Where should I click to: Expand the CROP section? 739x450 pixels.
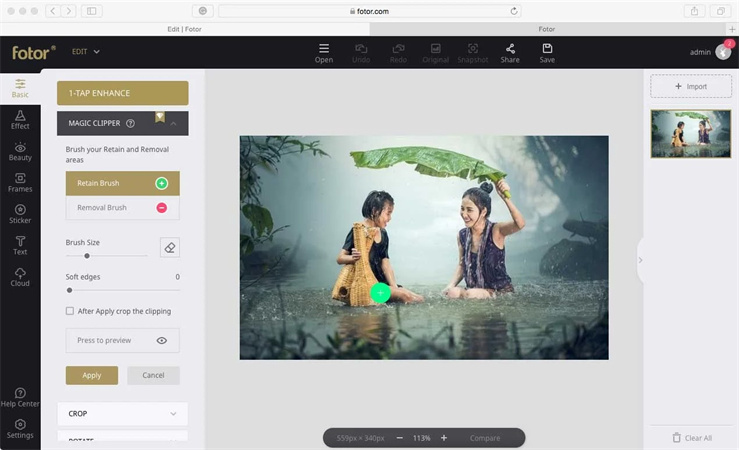coord(122,413)
